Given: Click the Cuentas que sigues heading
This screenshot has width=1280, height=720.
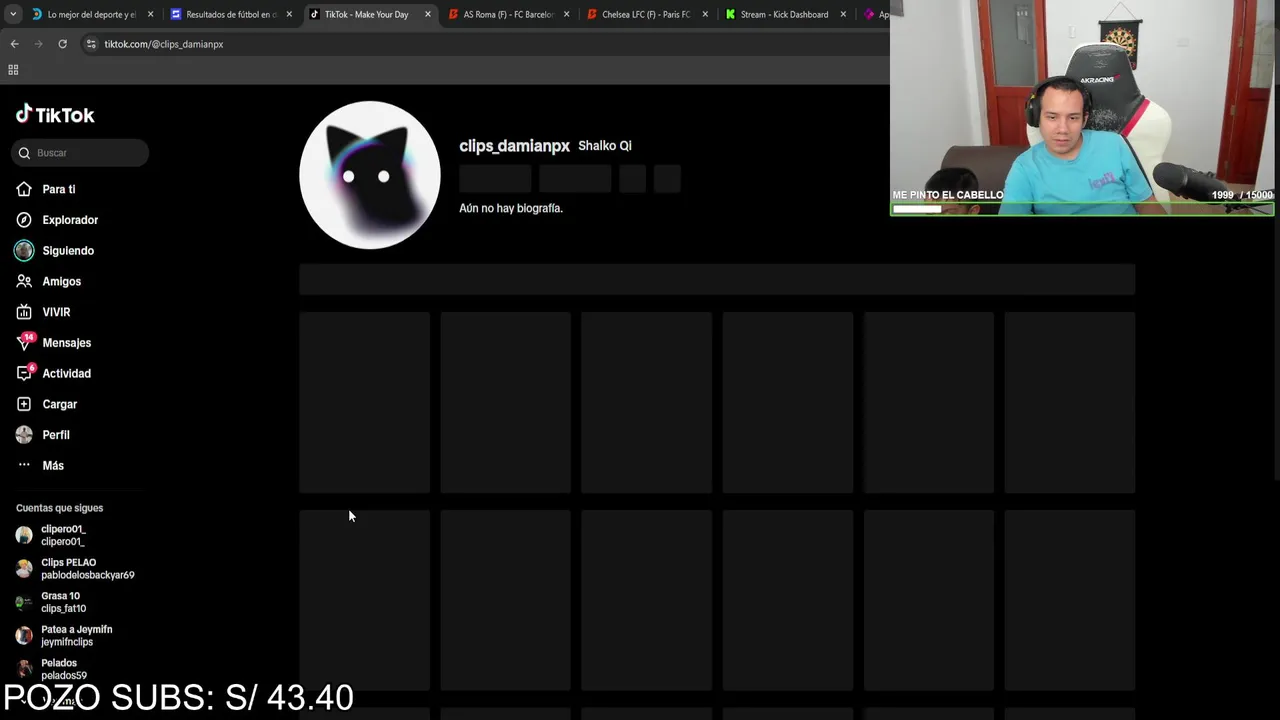Looking at the screenshot, I should [59, 508].
